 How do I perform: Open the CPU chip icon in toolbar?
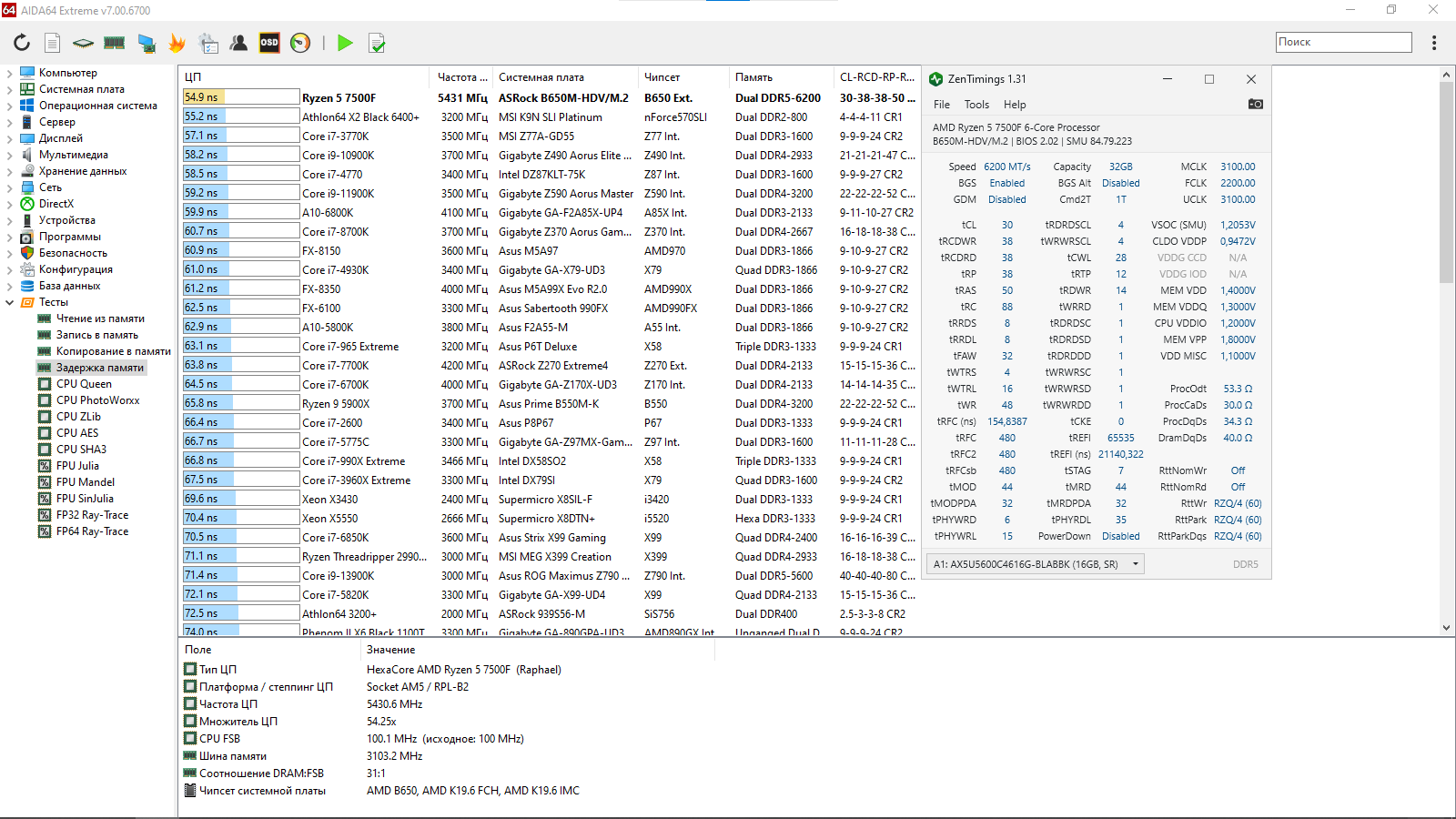tap(83, 43)
